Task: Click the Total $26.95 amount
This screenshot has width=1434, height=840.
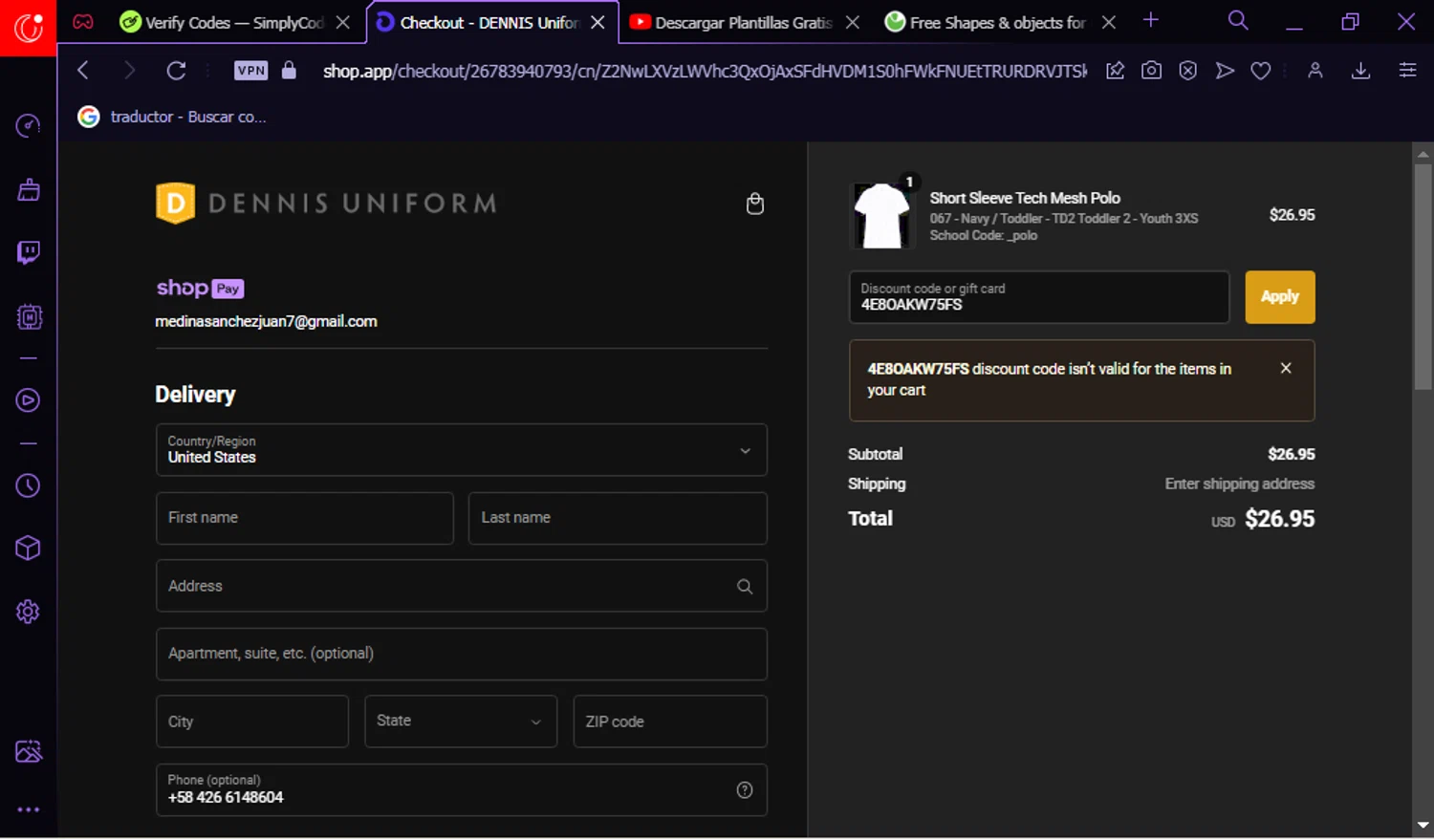Action: [1279, 518]
